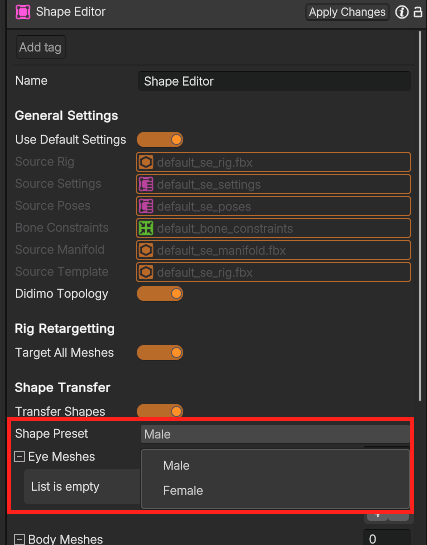This screenshot has height=545, width=427.
Task: Click the default_se_settings asset icon
Action: (x=146, y=184)
